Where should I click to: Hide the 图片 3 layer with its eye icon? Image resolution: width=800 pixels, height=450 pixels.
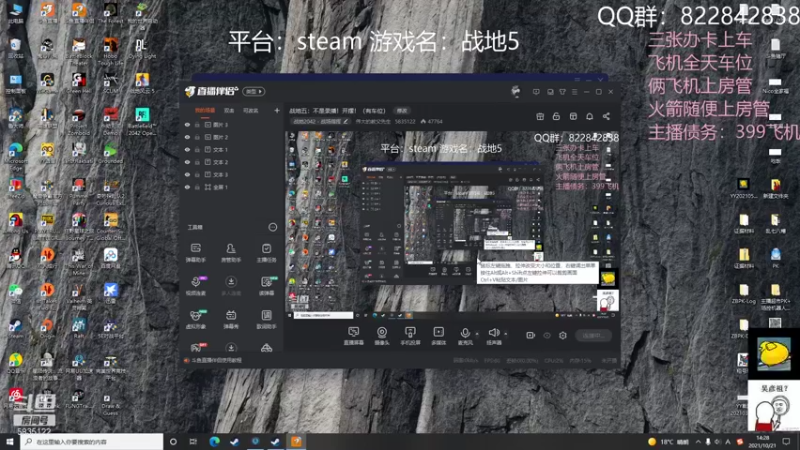pyautogui.click(x=187, y=124)
